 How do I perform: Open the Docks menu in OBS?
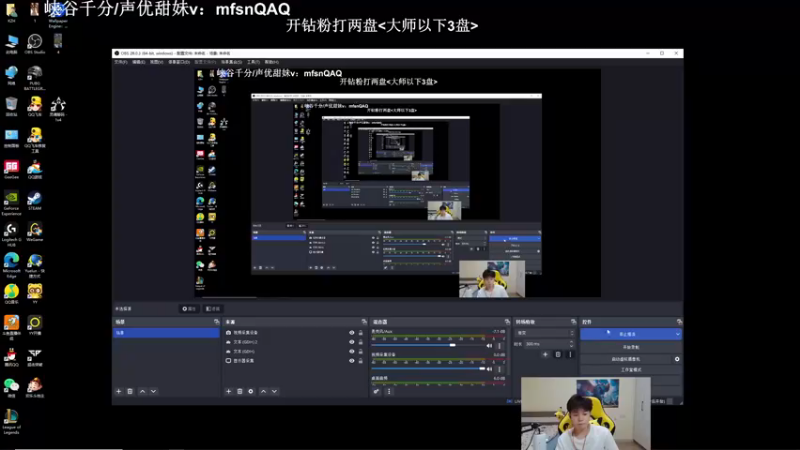point(179,62)
